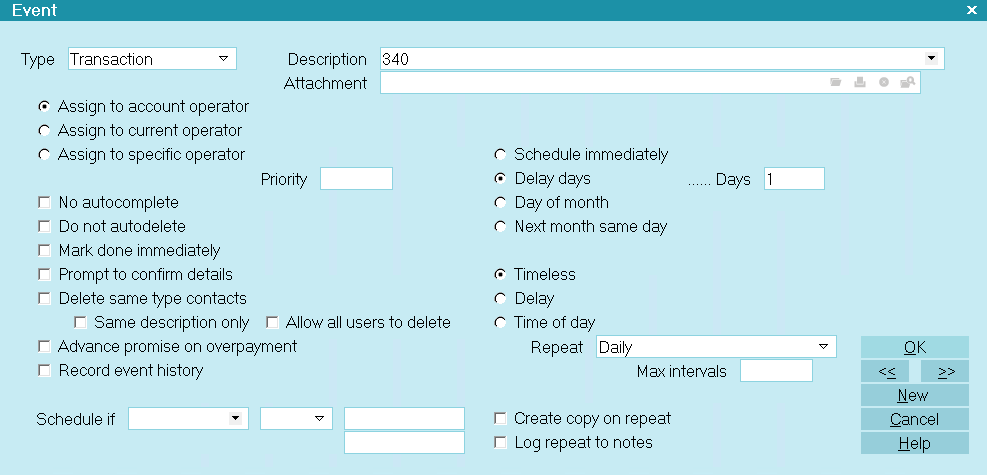The width and height of the screenshot is (987, 475).
Task: Check Record event history
Action: pyautogui.click(x=44, y=371)
